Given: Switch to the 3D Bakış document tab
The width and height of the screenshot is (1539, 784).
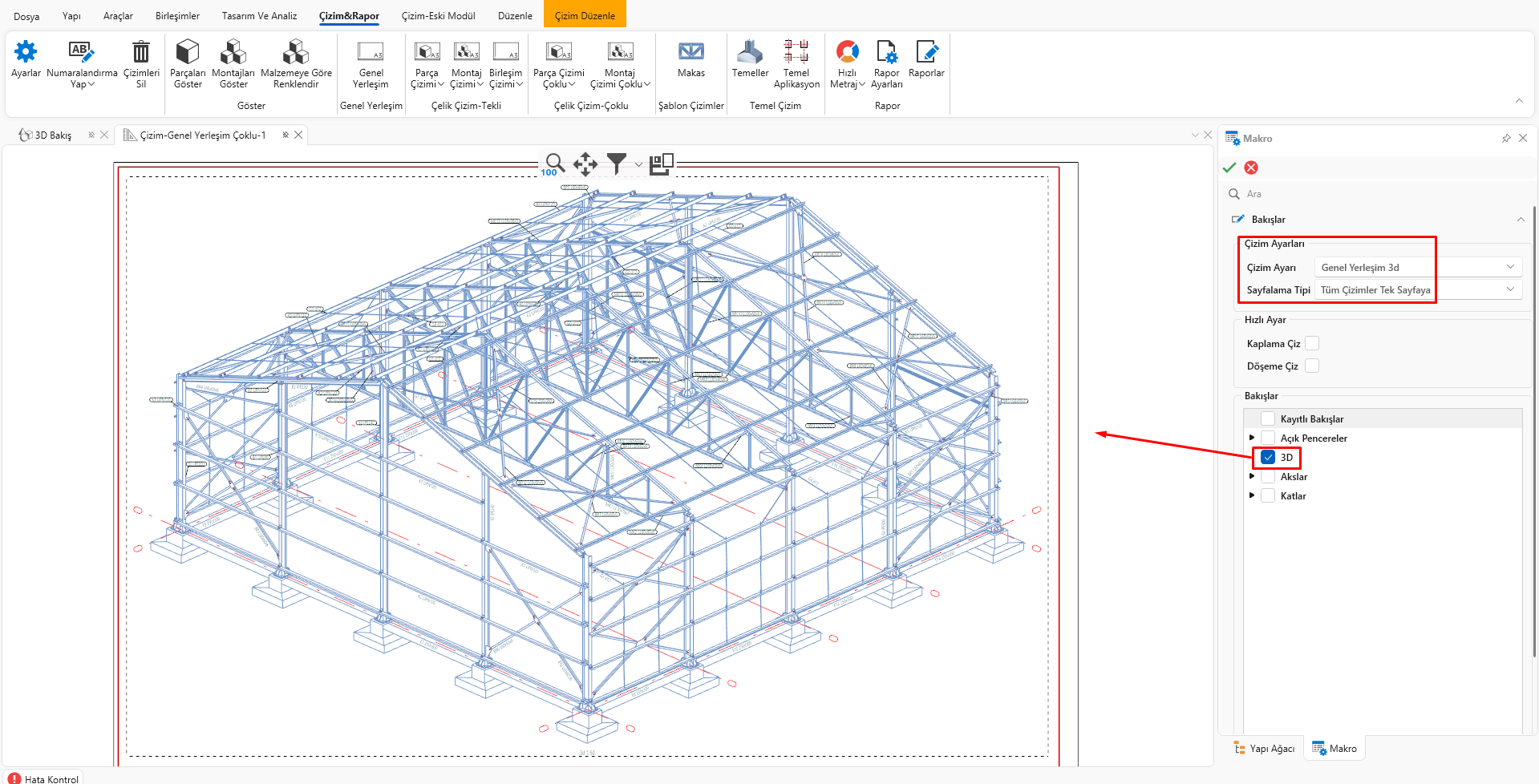Looking at the screenshot, I should point(53,135).
